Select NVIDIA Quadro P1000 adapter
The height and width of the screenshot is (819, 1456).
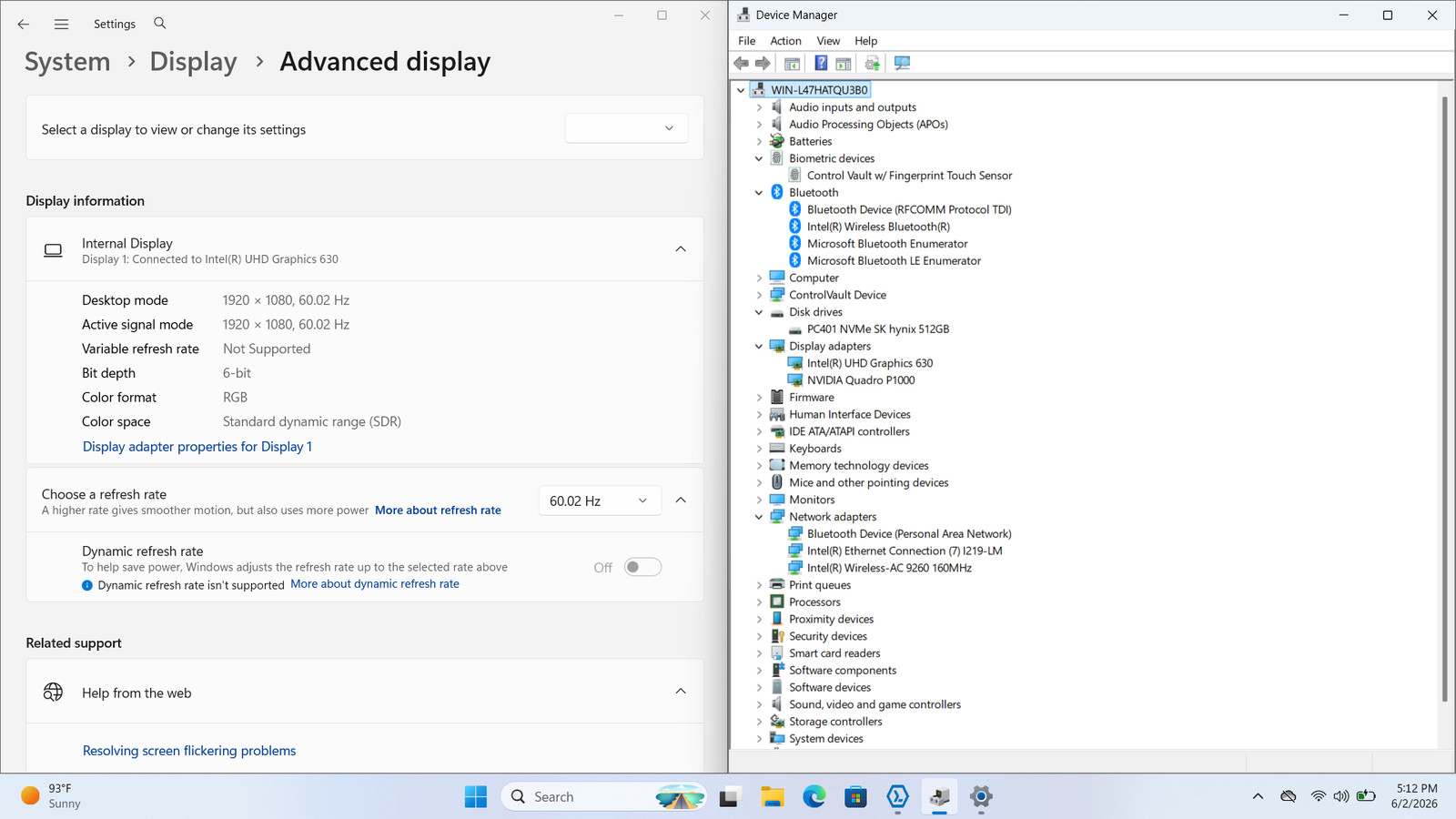[x=861, y=380]
